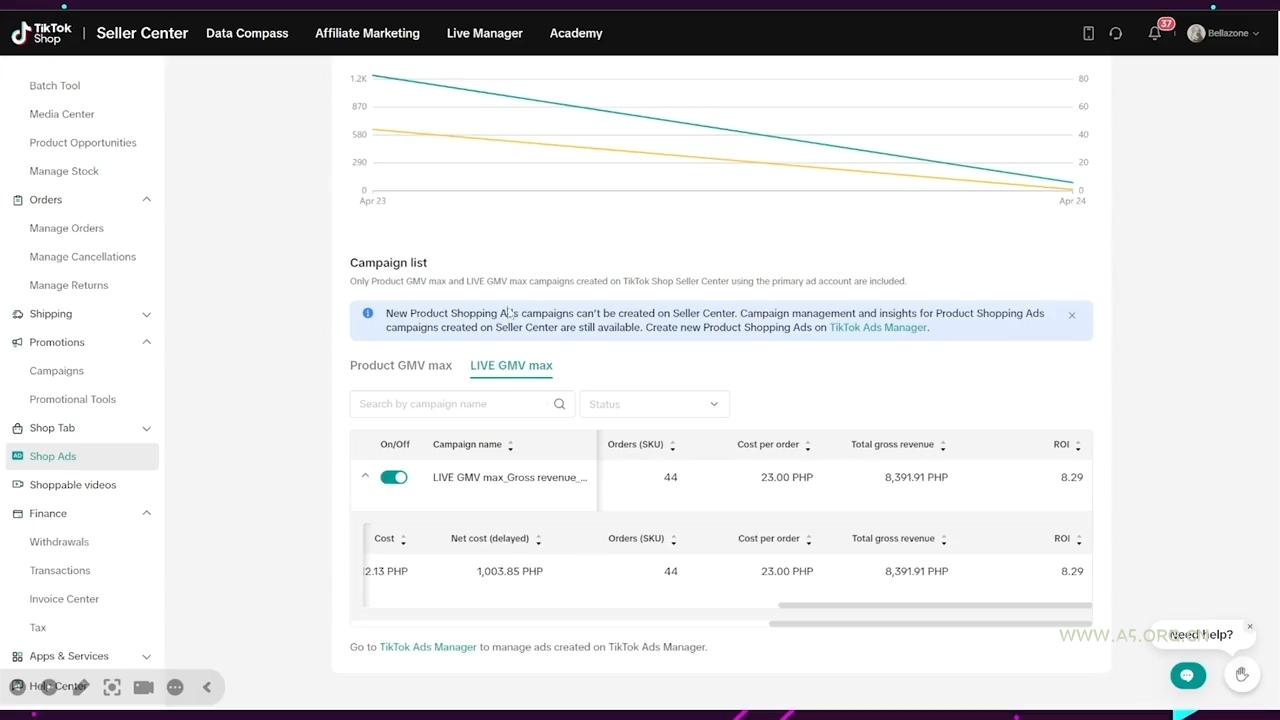Screen dimensions: 1280x720
Task: Dismiss the Product Shopping Ads notice
Action: pyautogui.click(x=1071, y=316)
